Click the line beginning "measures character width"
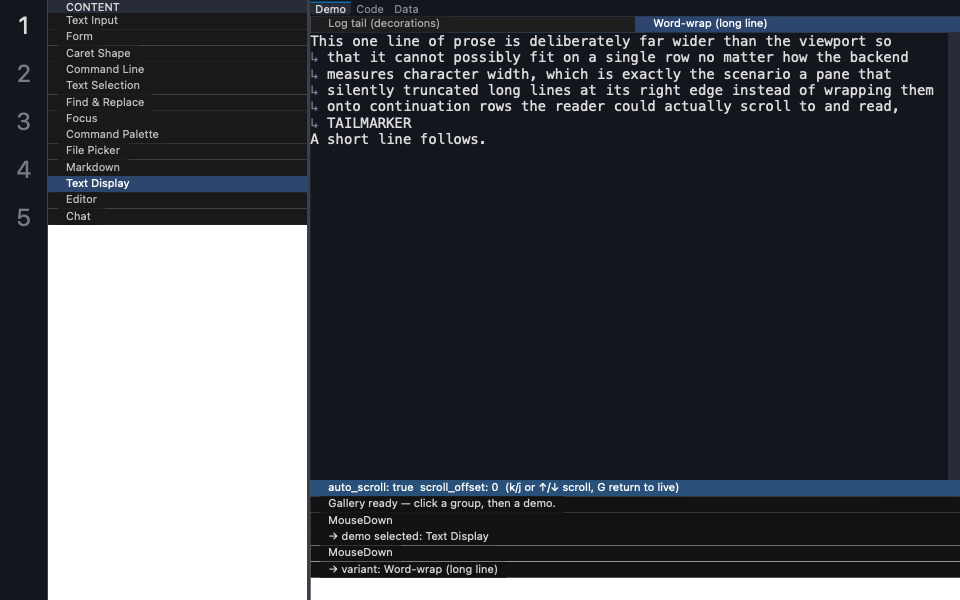The width and height of the screenshot is (960, 600). (x=601, y=74)
